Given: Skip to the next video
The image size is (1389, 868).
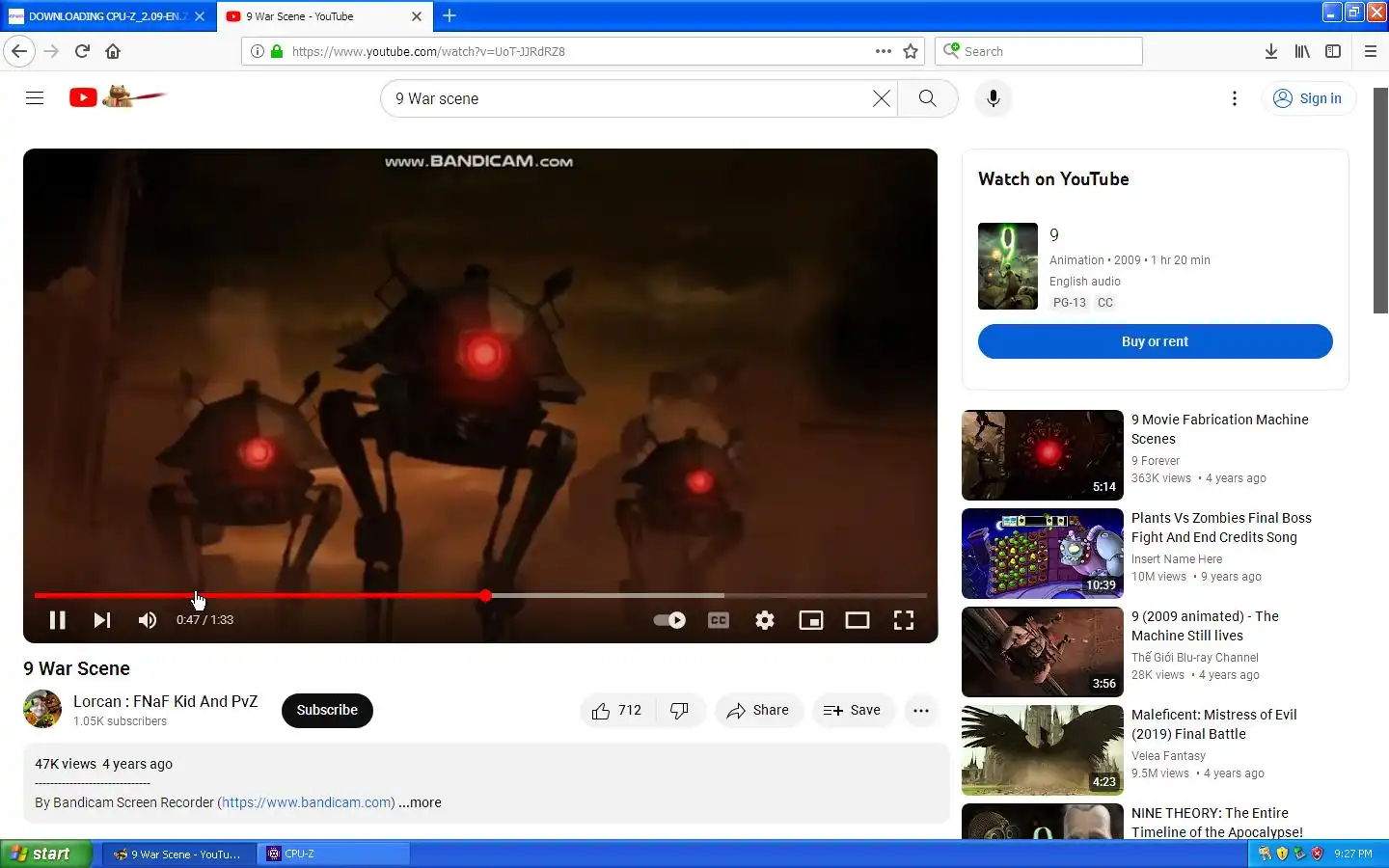Looking at the screenshot, I should (102, 620).
